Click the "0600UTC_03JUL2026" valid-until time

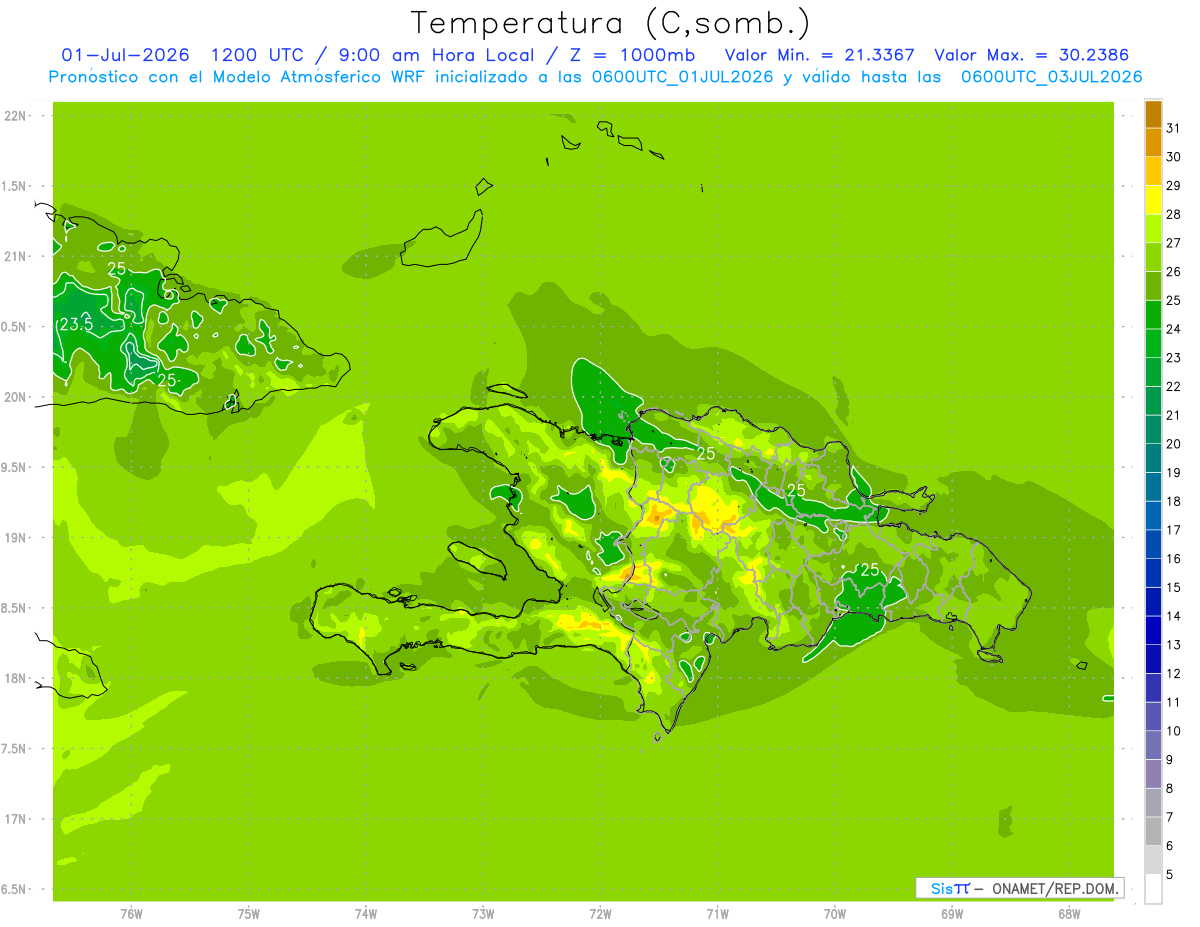coord(1051,77)
